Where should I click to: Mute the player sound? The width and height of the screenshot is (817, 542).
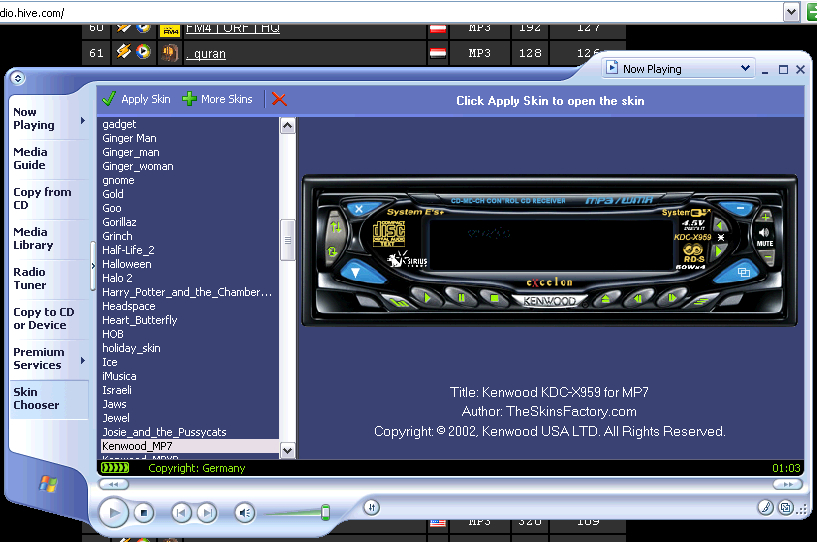pyautogui.click(x=244, y=513)
